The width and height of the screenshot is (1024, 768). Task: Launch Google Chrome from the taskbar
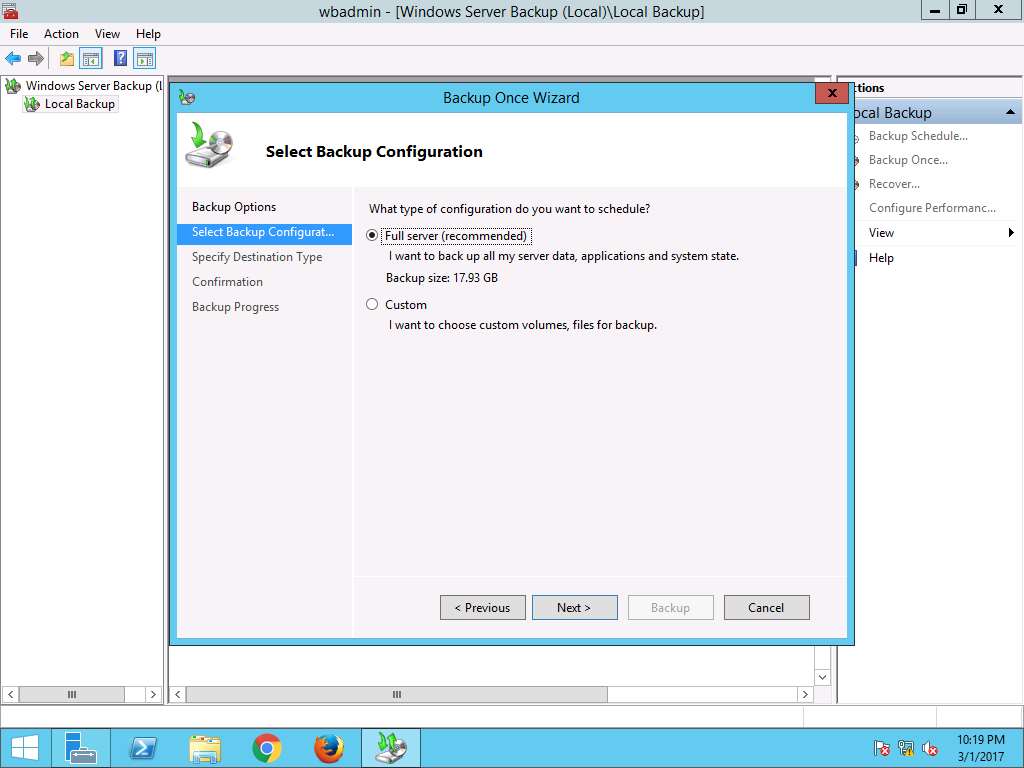click(x=266, y=748)
